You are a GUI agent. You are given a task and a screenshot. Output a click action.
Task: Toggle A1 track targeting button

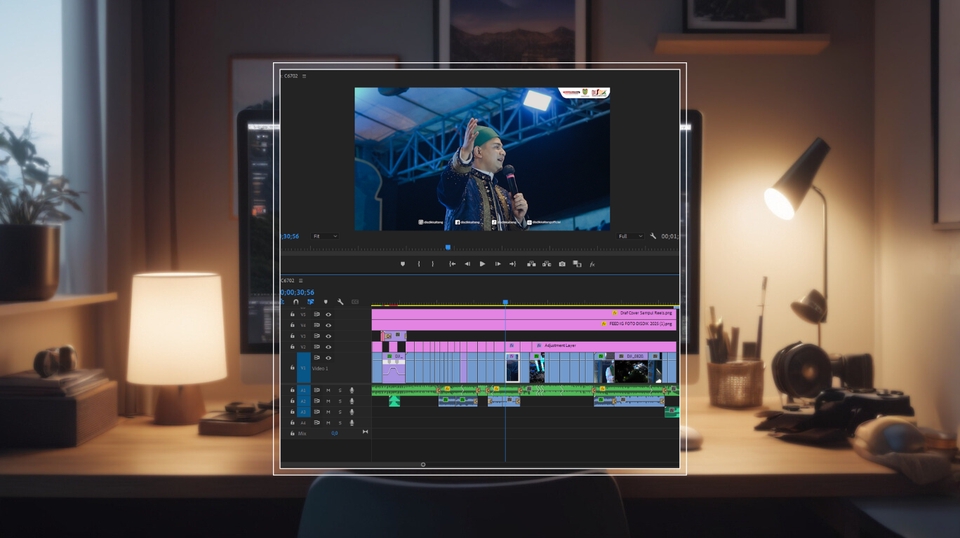[x=304, y=390]
